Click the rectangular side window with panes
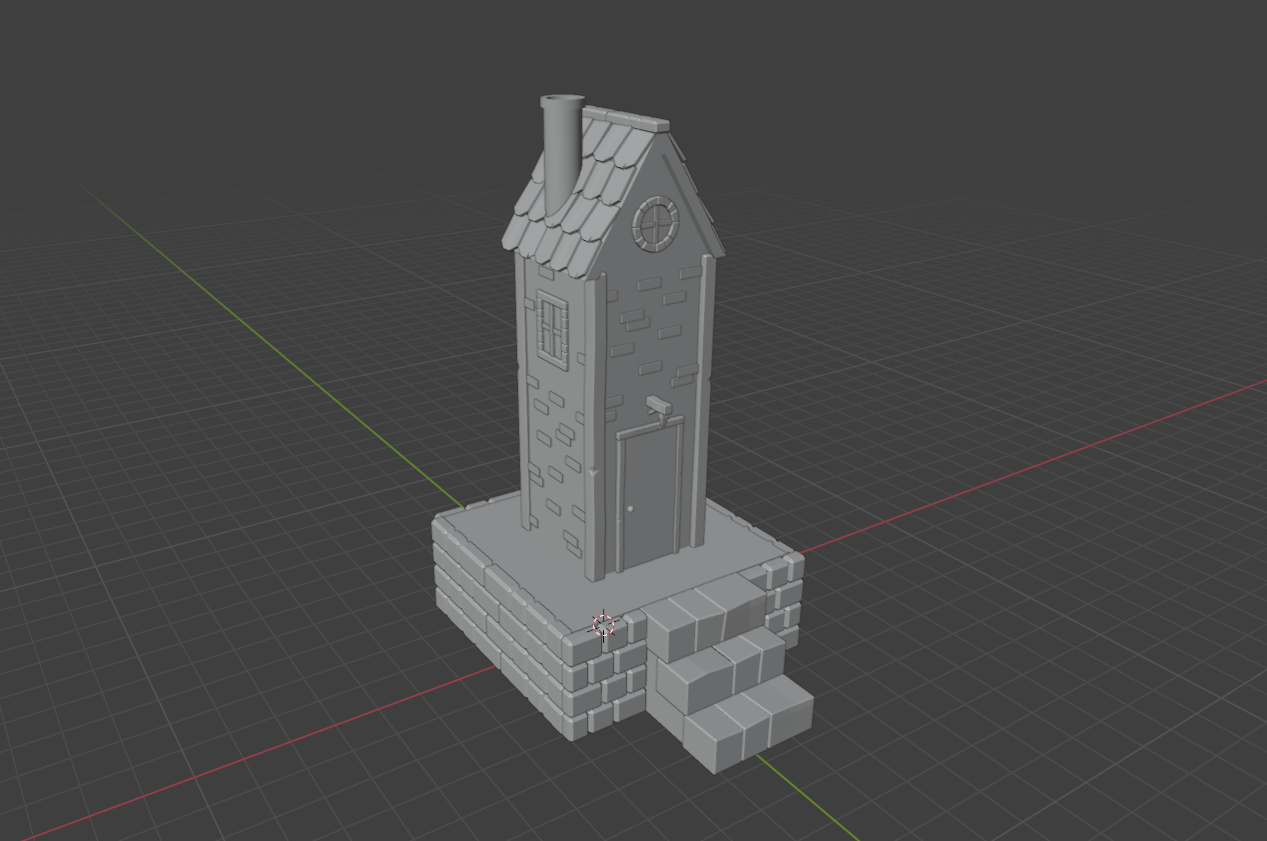 point(552,328)
